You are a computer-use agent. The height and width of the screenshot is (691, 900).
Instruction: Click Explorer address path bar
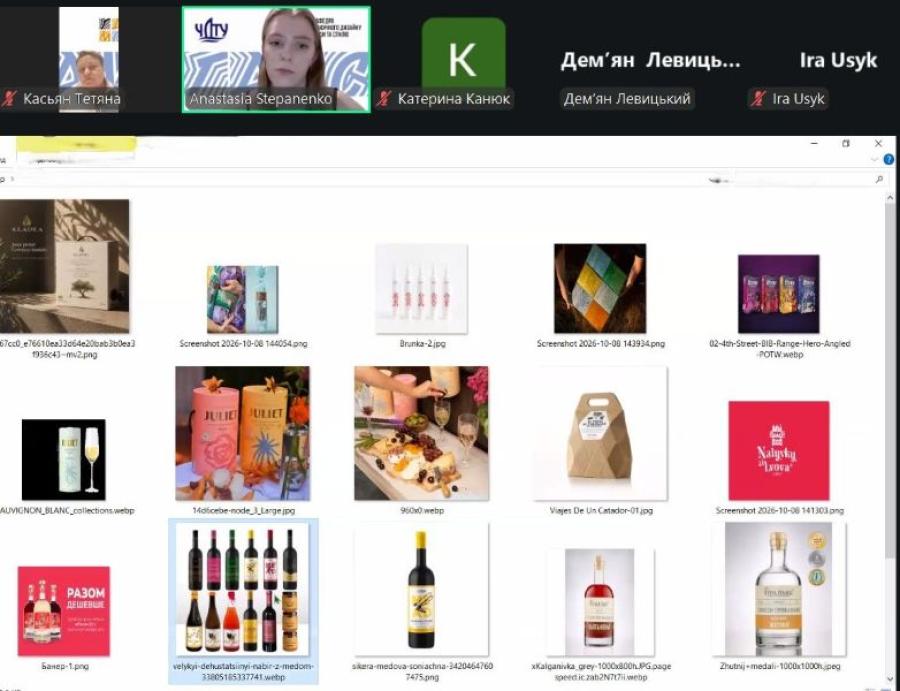pyautogui.click(x=350, y=180)
